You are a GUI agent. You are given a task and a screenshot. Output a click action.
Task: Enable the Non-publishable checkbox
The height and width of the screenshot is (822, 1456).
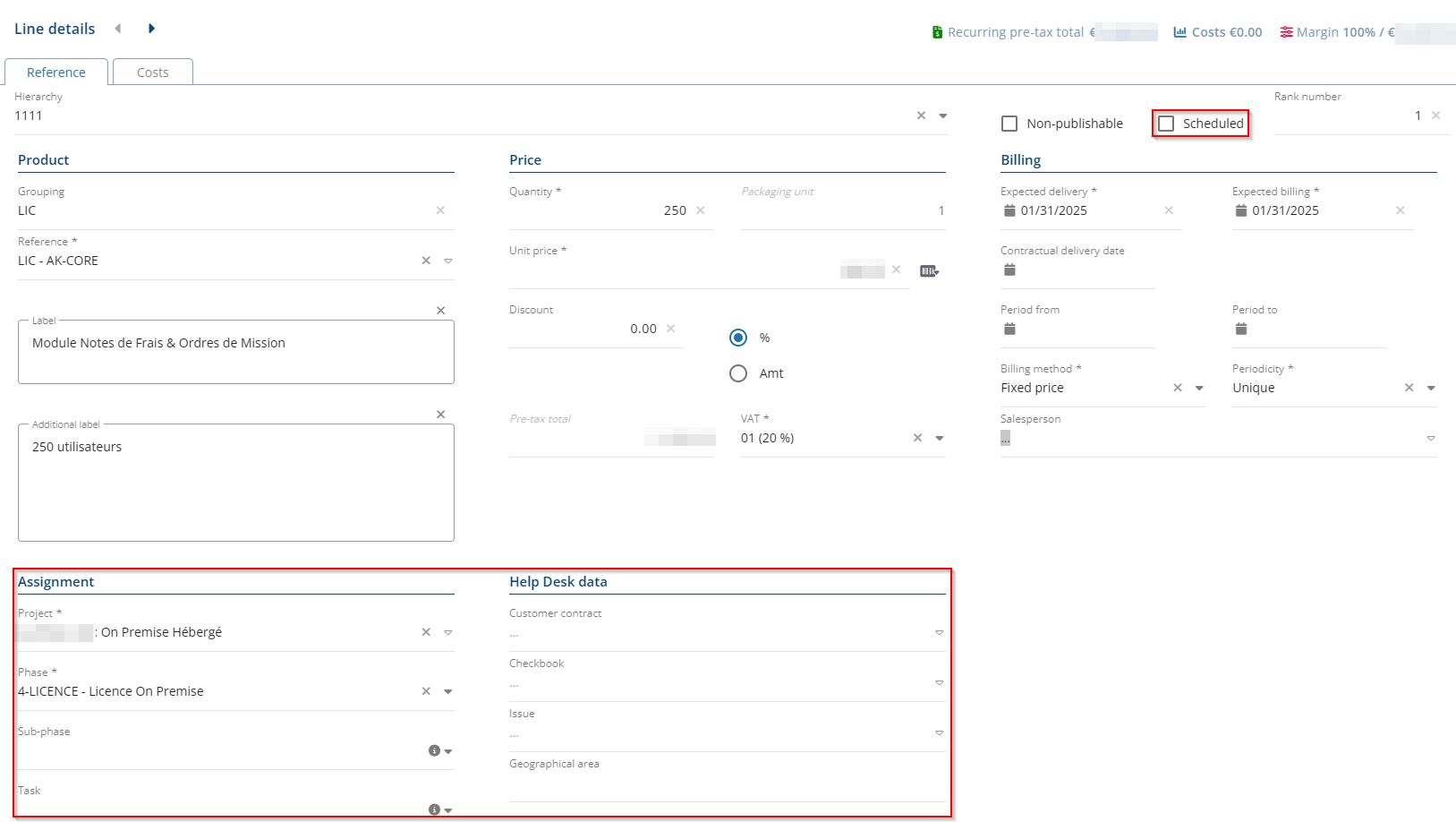coord(1009,124)
